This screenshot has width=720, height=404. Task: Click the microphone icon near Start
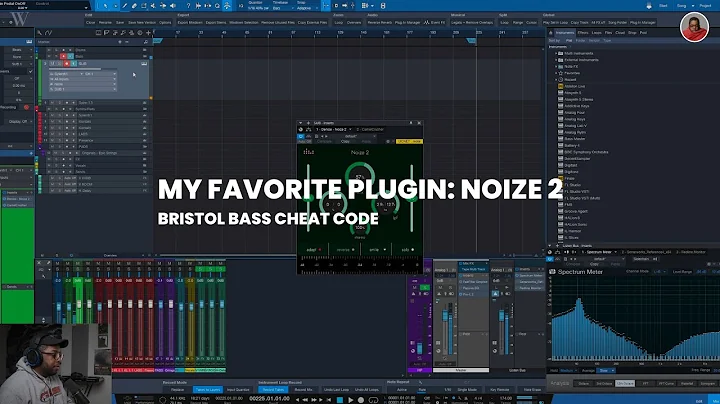click(x=648, y=6)
